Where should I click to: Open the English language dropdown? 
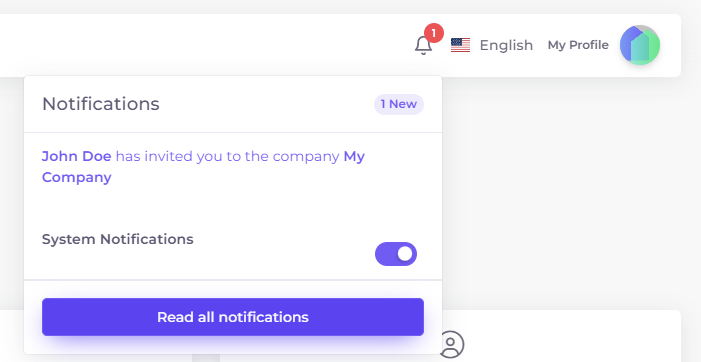click(492, 45)
